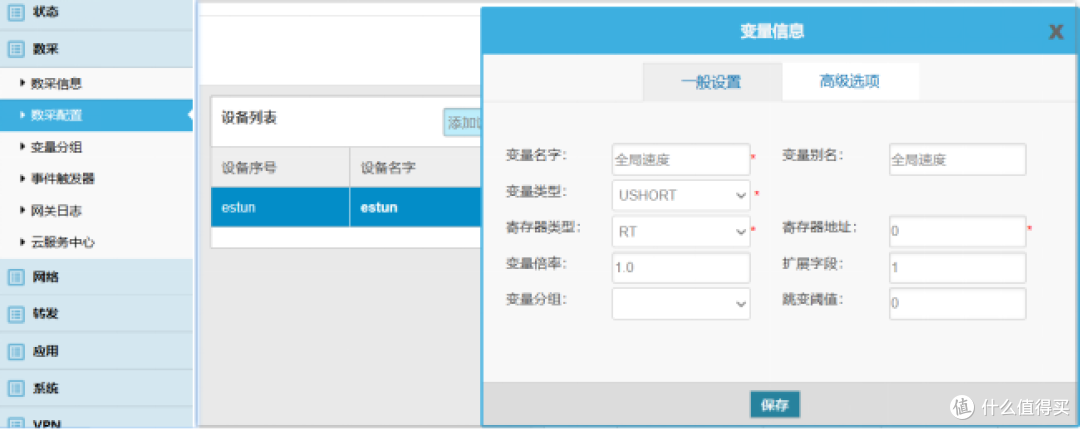Click the 寄存器地址 input field

957,232
